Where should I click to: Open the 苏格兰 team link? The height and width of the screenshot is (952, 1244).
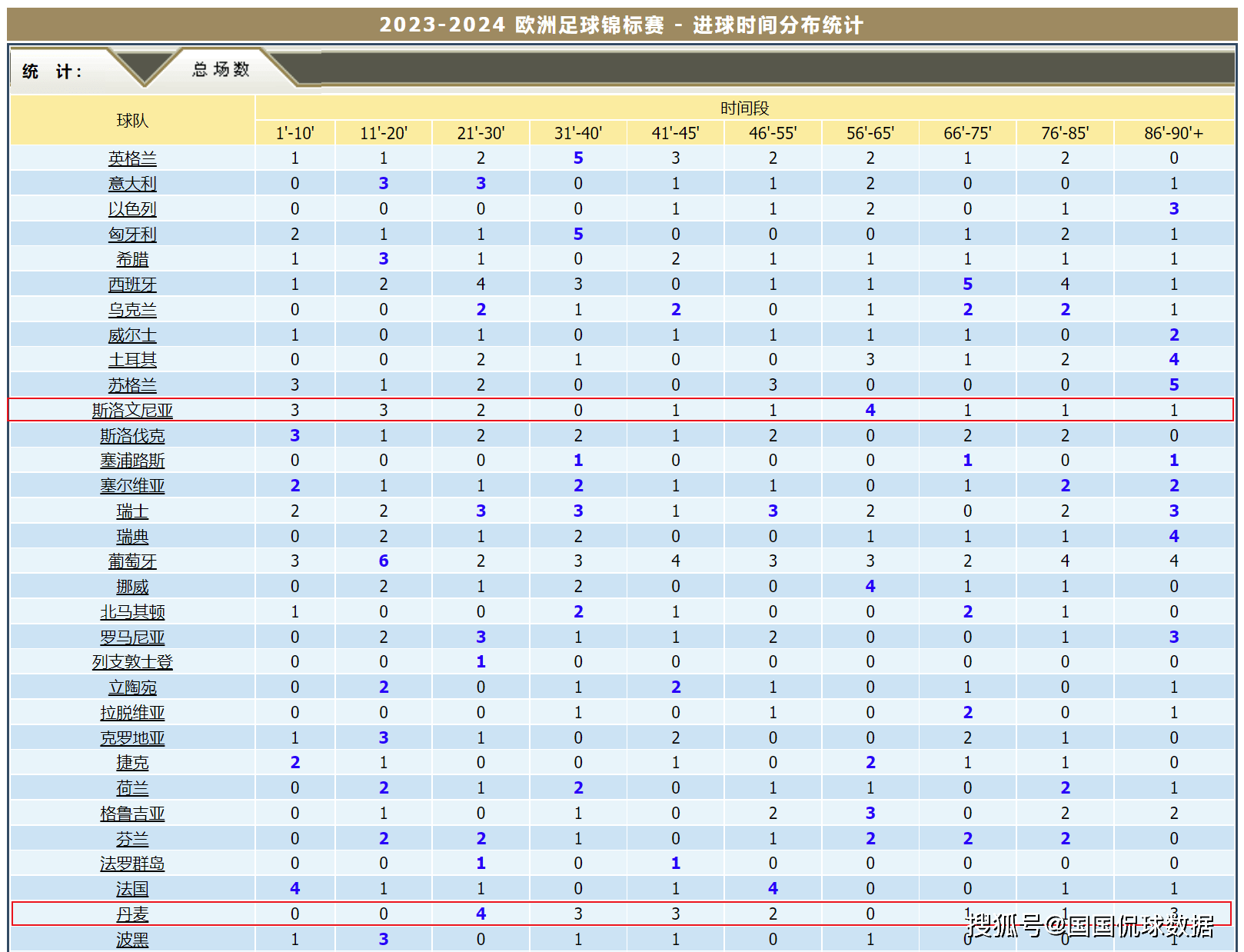(x=132, y=385)
